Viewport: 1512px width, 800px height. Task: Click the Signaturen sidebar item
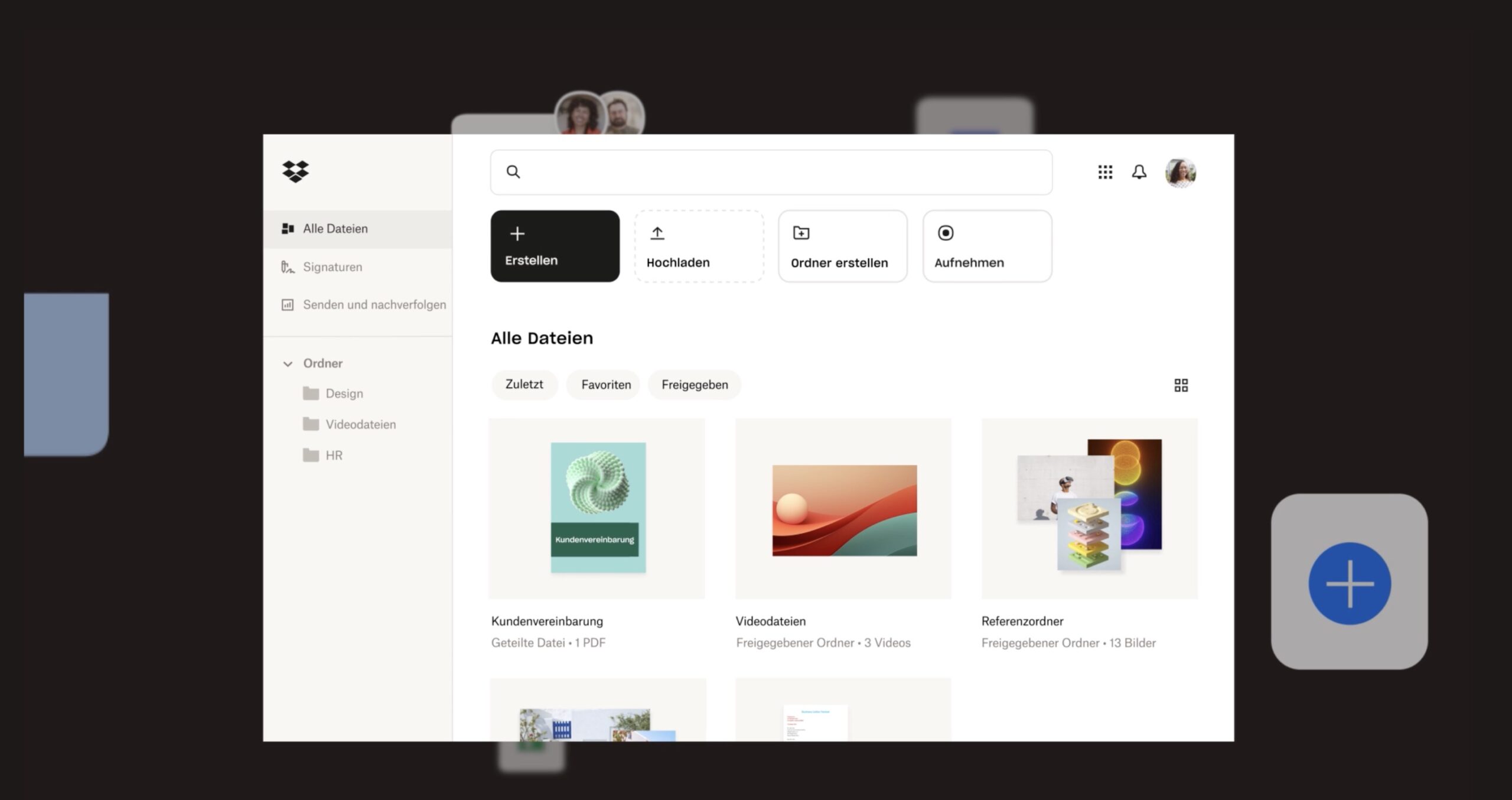point(332,267)
